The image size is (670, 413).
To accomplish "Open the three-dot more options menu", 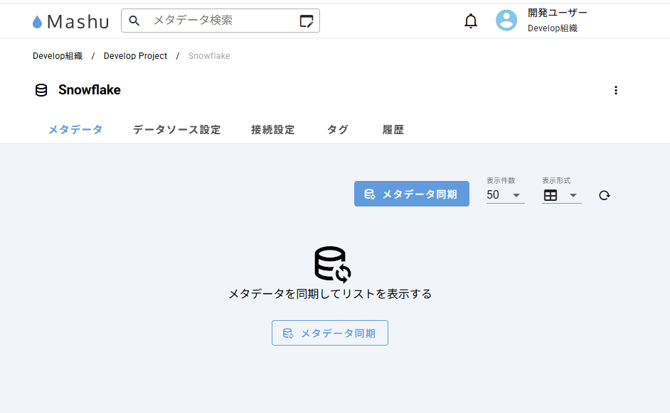I will point(616,90).
